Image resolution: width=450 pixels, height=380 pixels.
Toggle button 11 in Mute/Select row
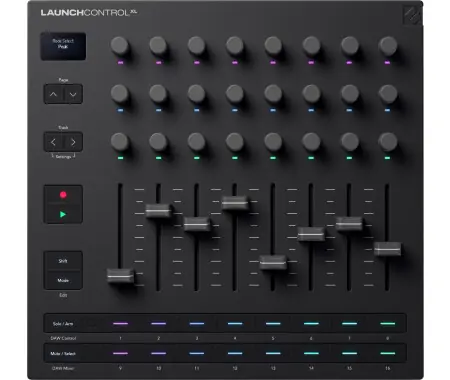tap(197, 353)
